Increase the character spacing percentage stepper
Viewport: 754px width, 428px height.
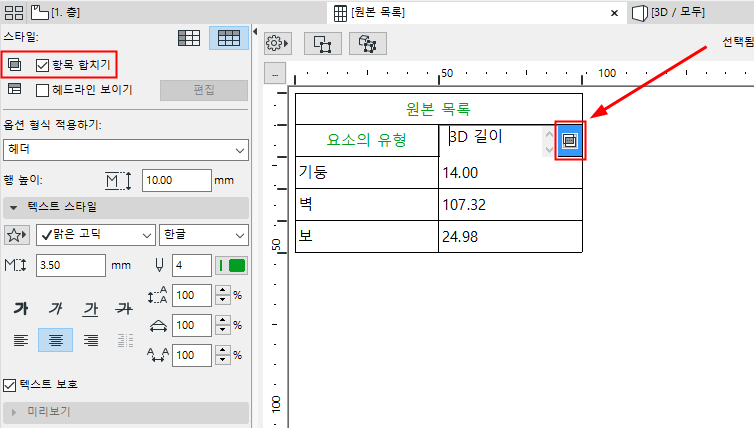coord(223,351)
